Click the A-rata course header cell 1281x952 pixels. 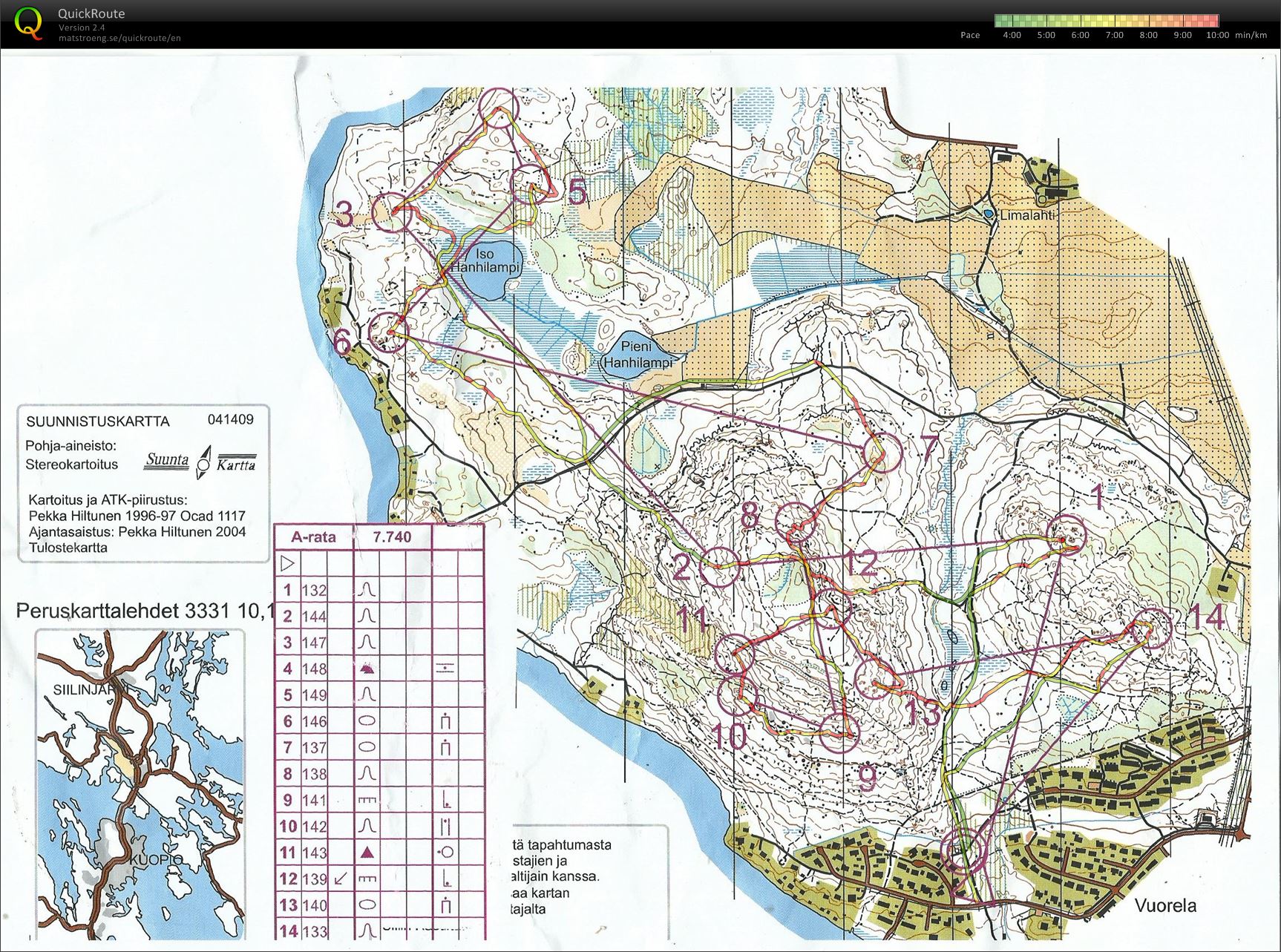click(x=313, y=537)
